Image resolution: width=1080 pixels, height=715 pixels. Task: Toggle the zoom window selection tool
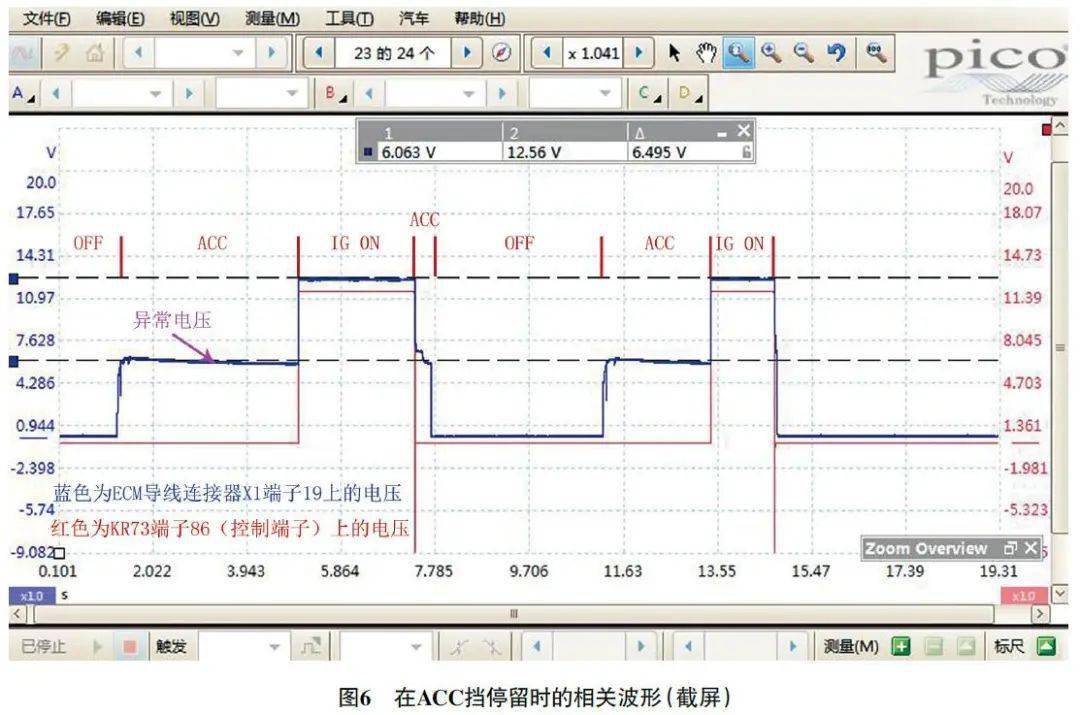pyautogui.click(x=738, y=53)
